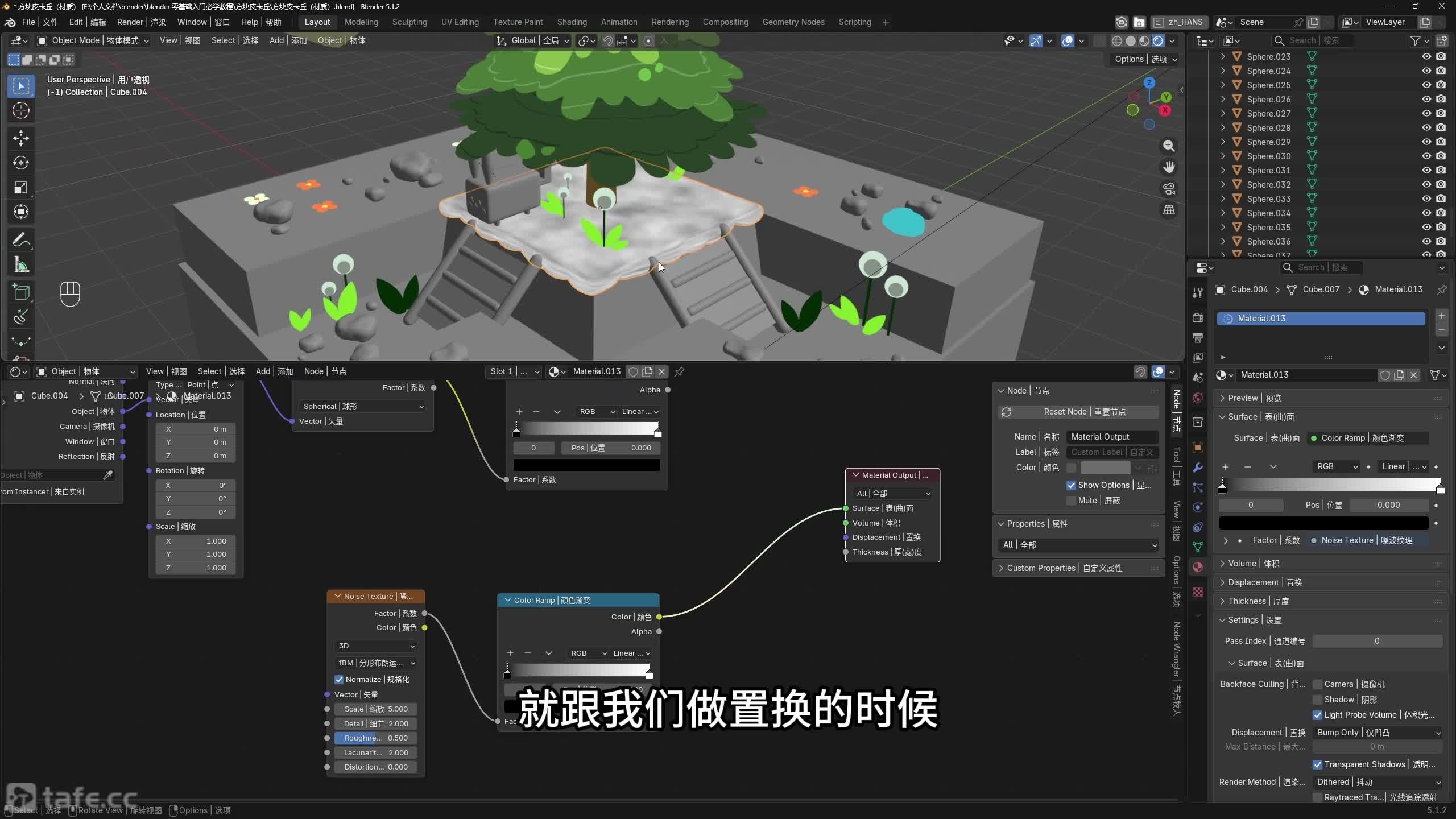
Task: Open viewport Options button
Action: tap(1146, 59)
